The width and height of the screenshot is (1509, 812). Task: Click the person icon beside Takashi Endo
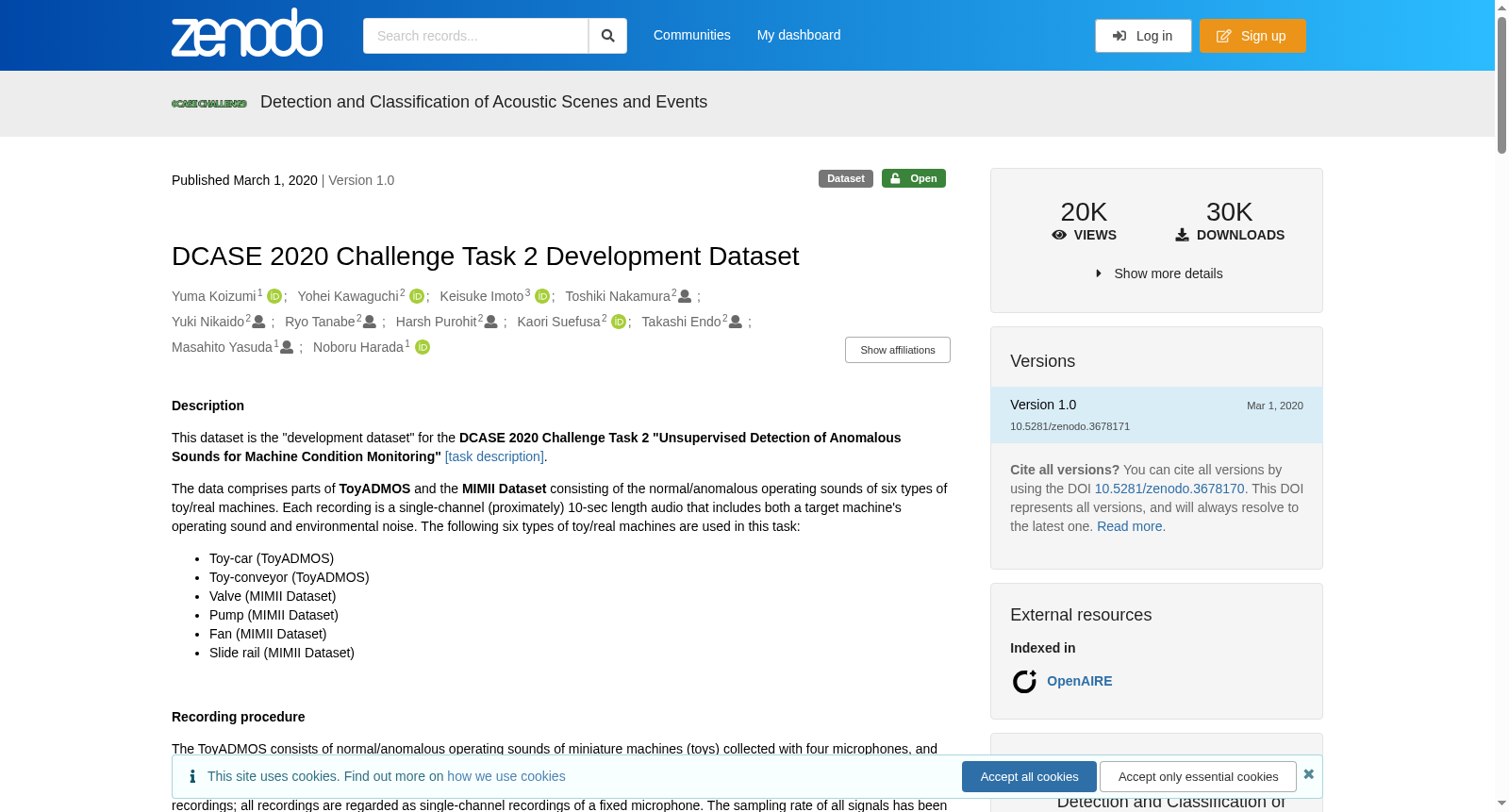[x=736, y=322]
